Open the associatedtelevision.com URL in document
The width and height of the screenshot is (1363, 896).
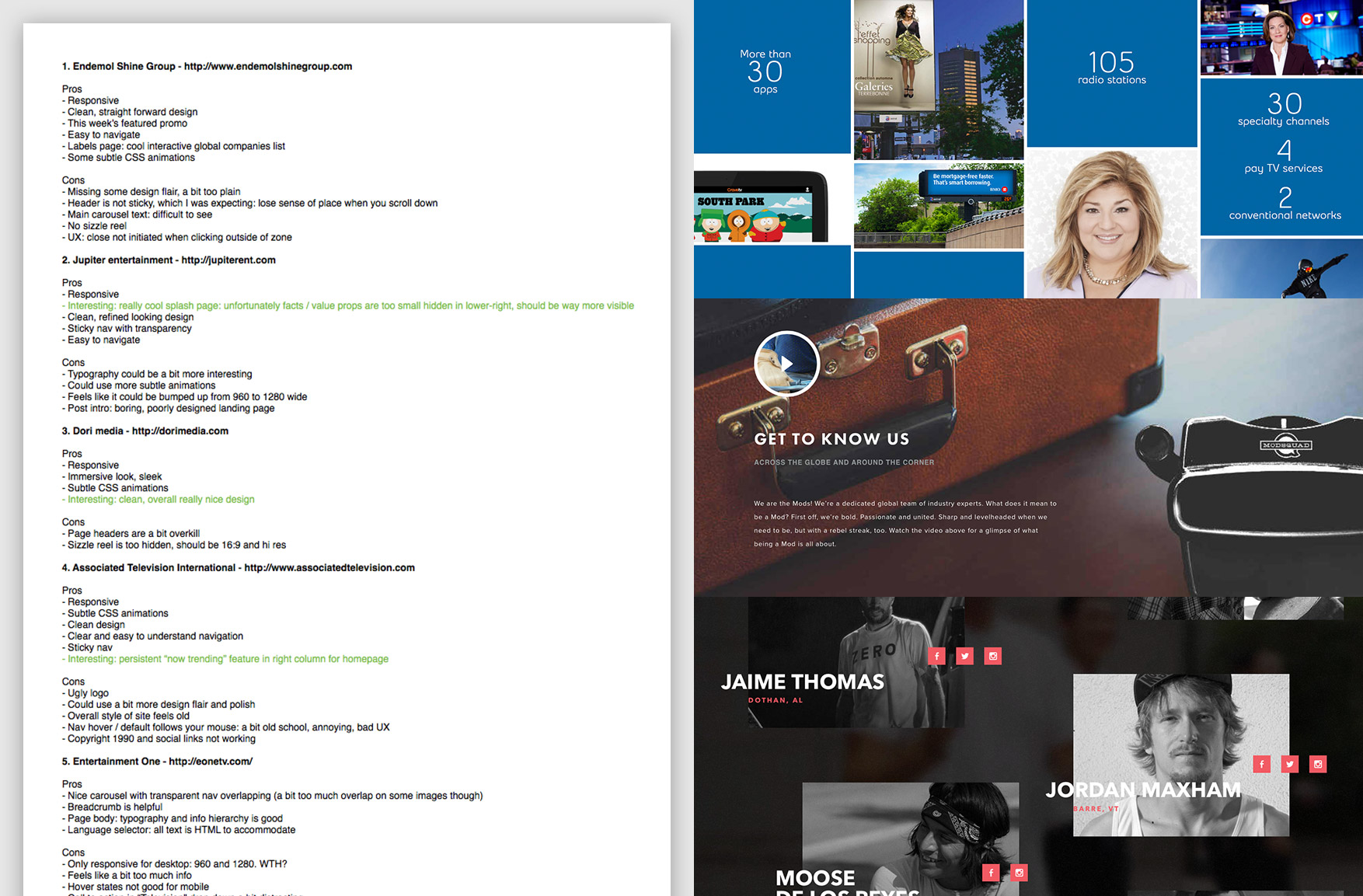(x=329, y=568)
